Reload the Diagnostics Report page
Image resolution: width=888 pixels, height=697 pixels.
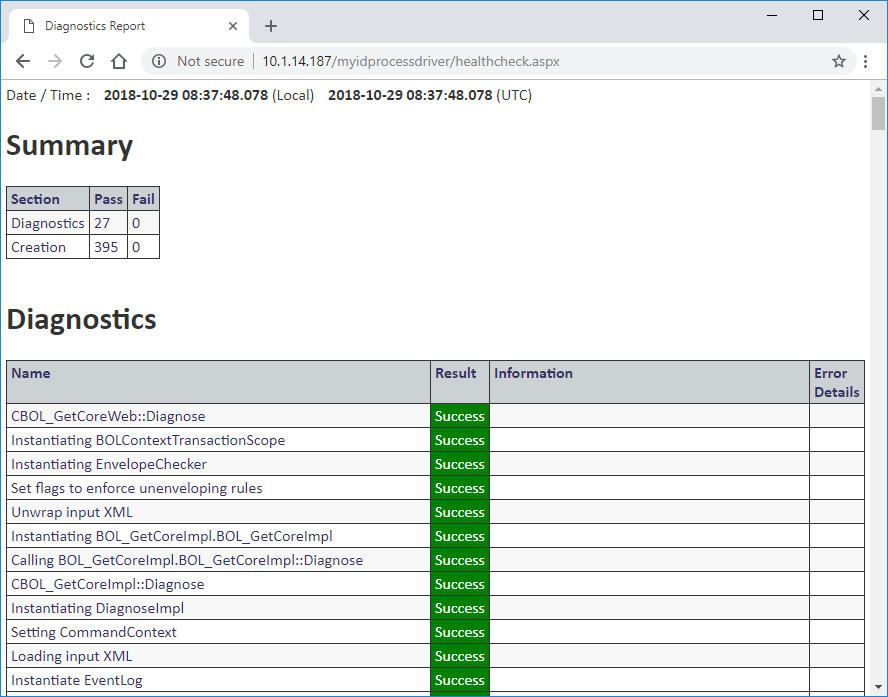tap(87, 61)
